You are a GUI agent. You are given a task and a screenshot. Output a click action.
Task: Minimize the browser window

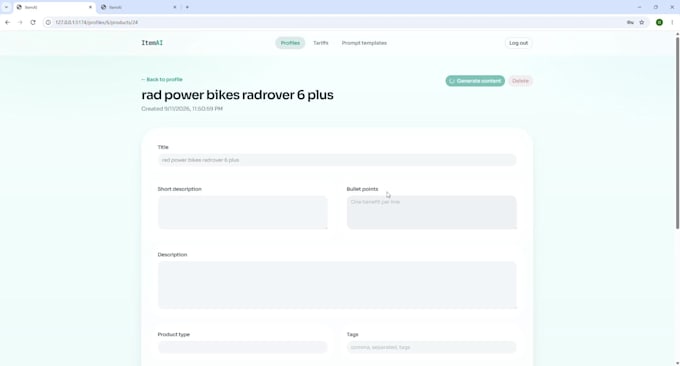tap(639, 7)
